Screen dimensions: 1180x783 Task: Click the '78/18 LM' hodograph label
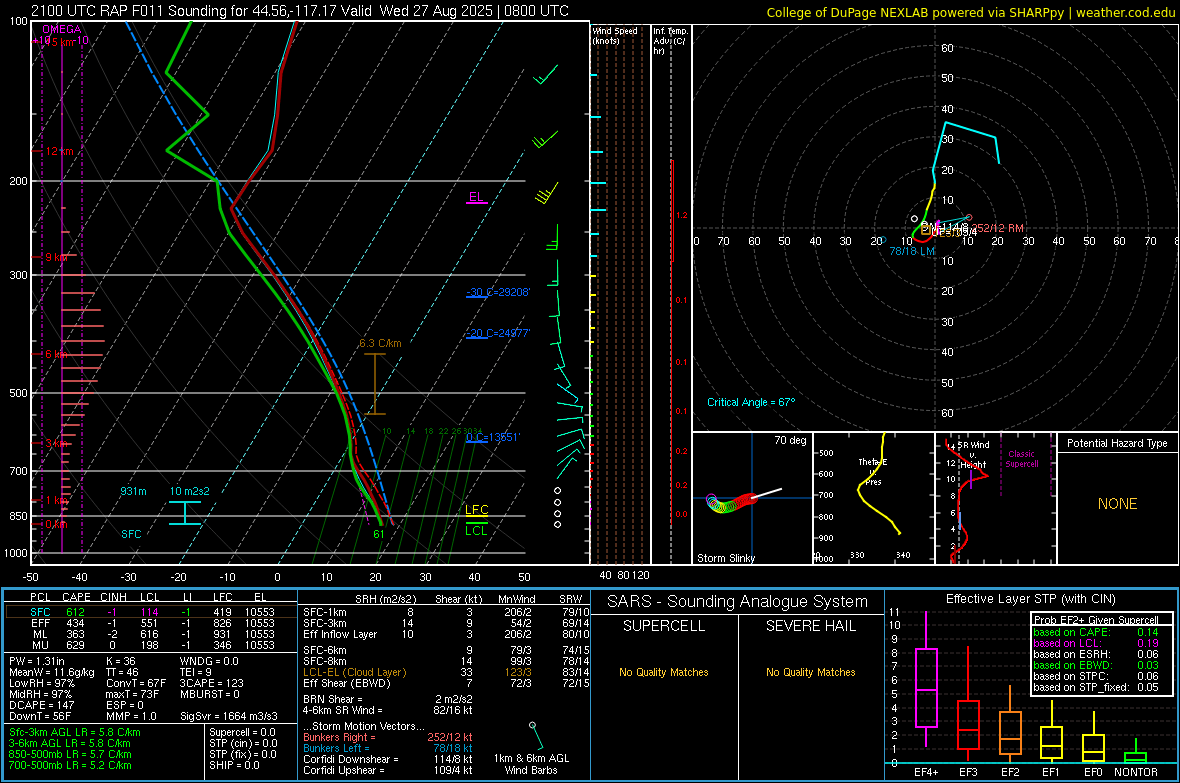[x=912, y=251]
